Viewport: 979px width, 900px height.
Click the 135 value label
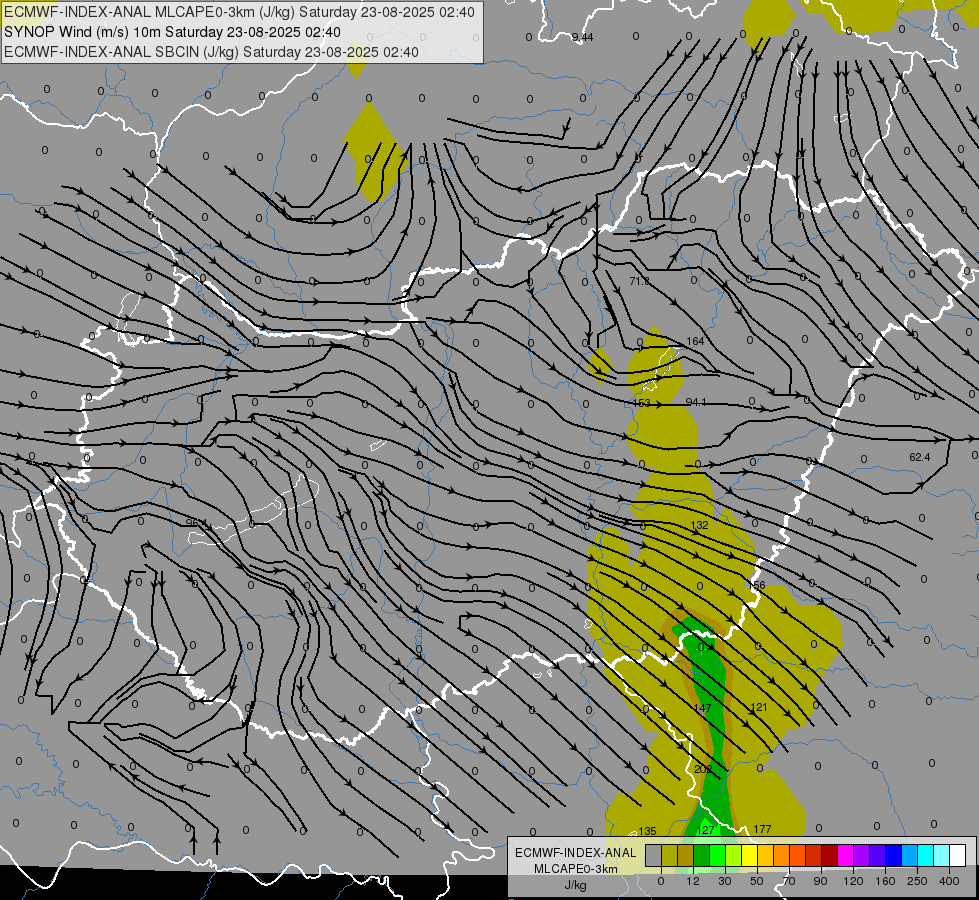point(647,831)
